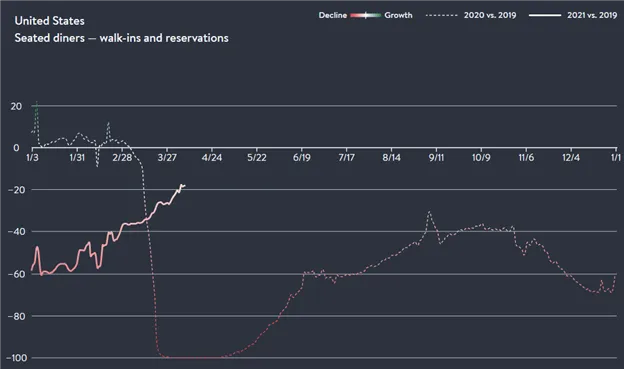
Task: Click the 1/31 date tick label
Action: pos(77,158)
